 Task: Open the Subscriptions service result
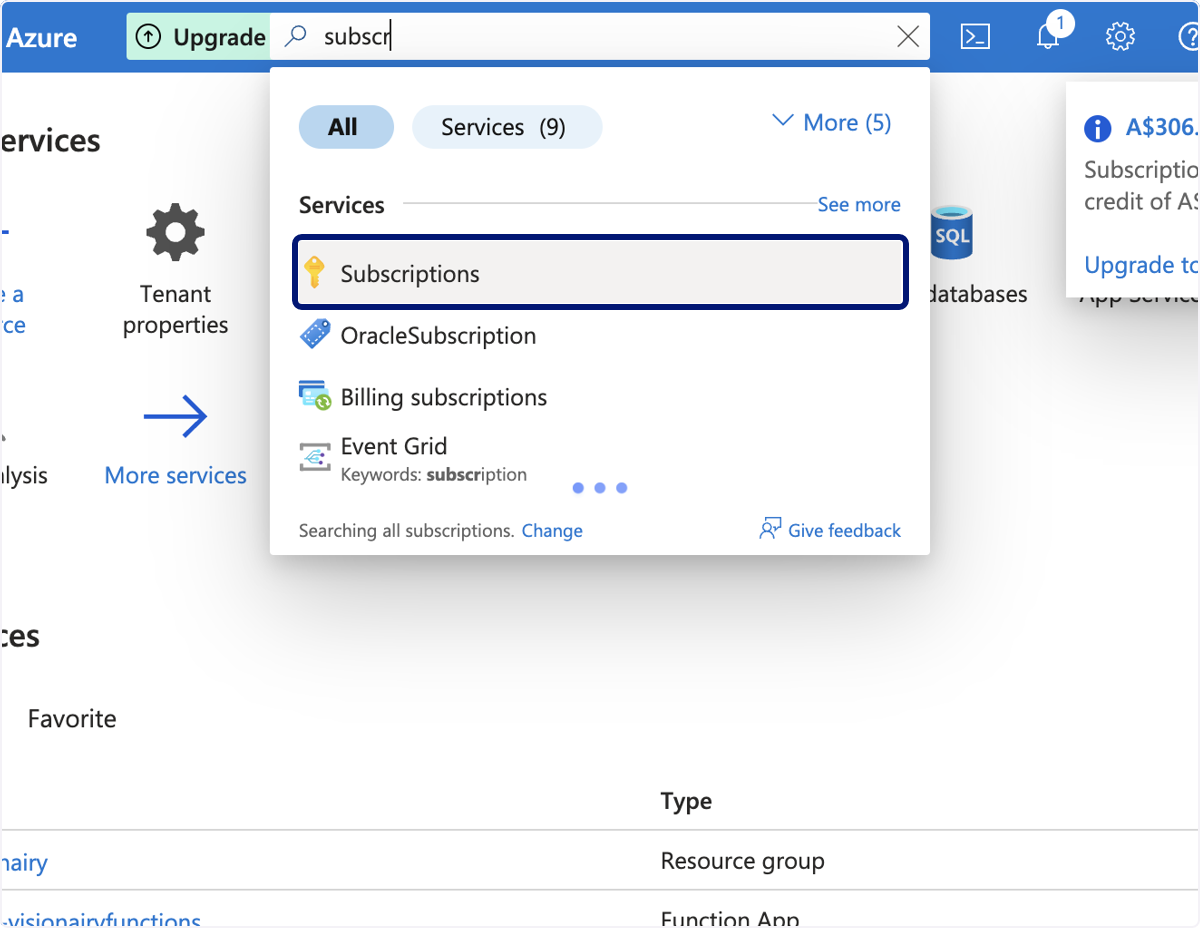click(x=600, y=273)
